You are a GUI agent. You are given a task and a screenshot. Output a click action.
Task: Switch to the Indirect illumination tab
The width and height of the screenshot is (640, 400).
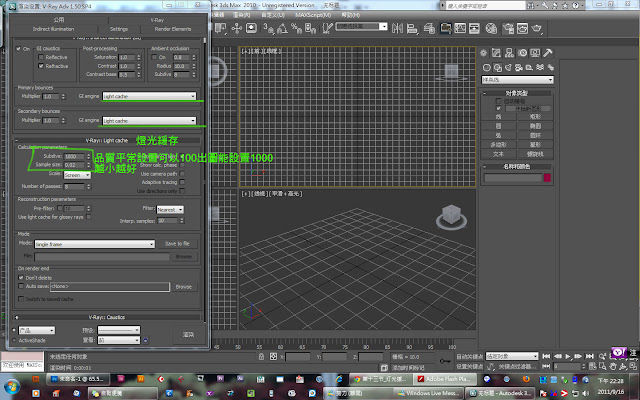[53, 29]
